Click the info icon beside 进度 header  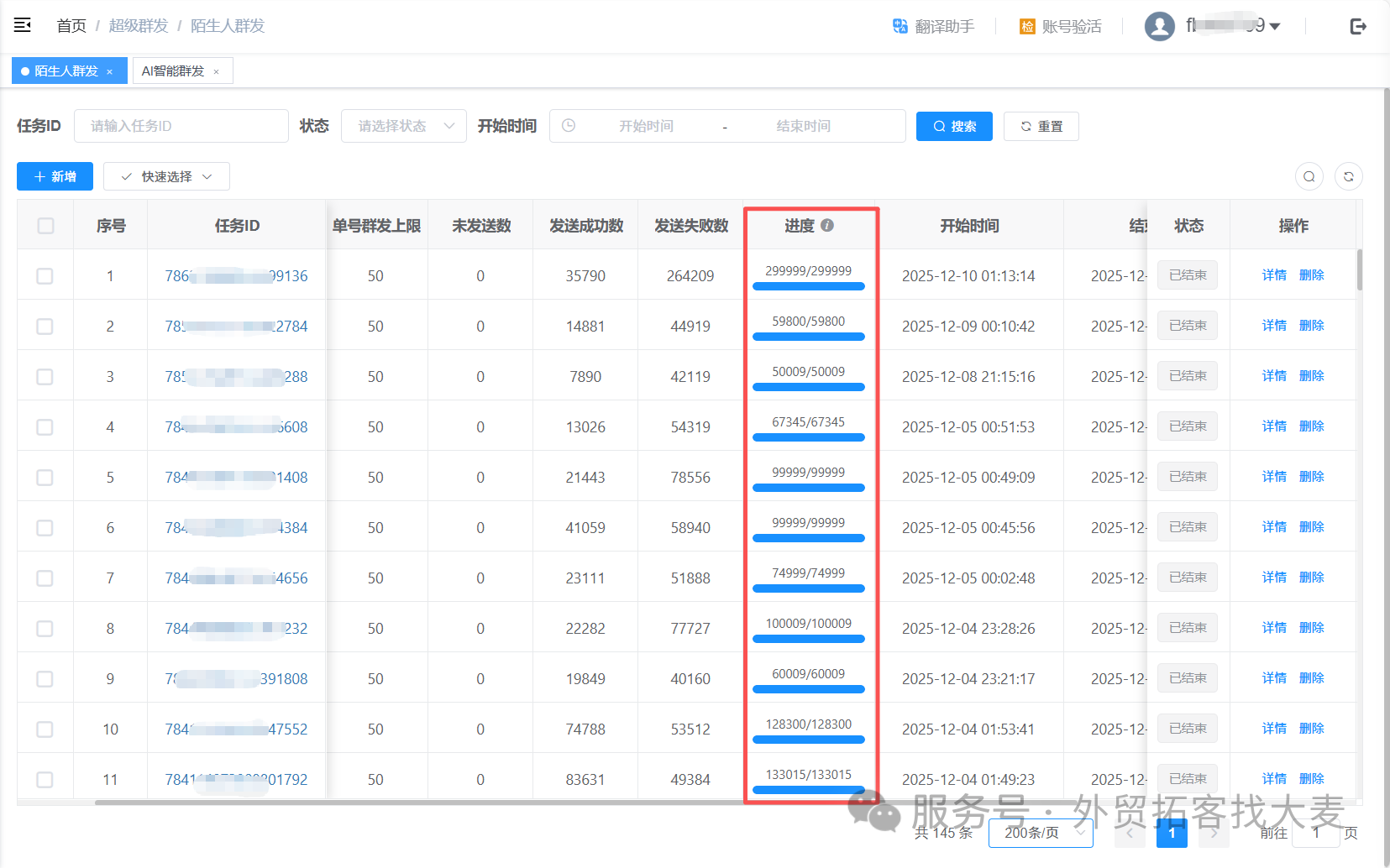pyautogui.click(x=827, y=225)
